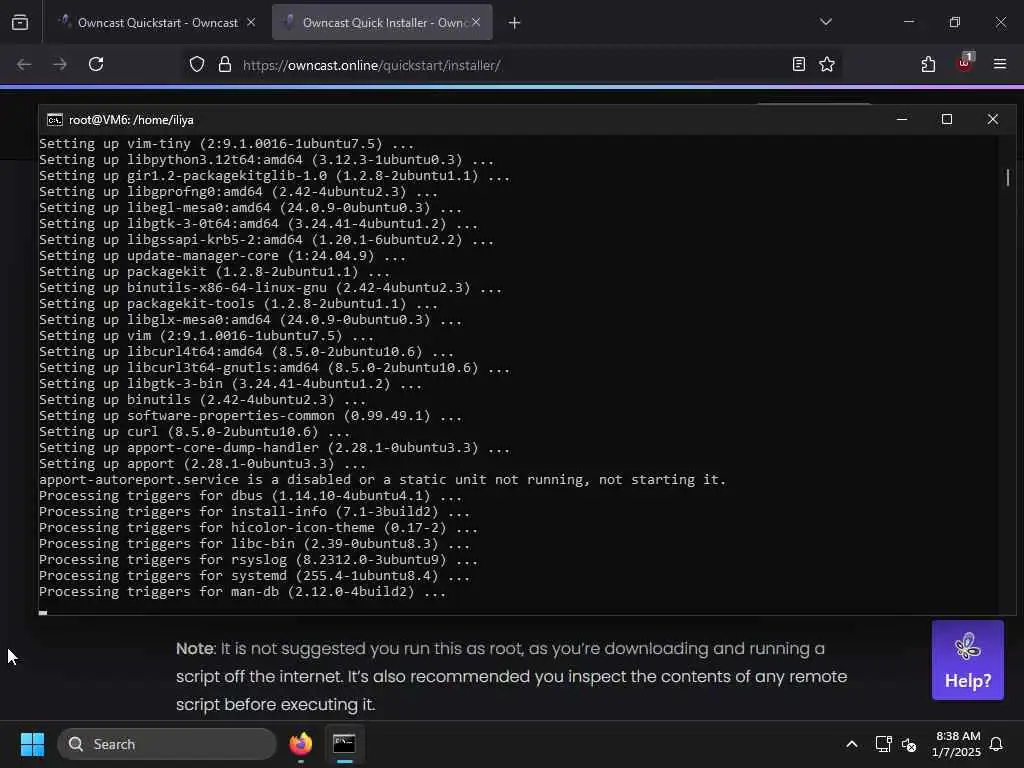Image resolution: width=1024 pixels, height=768 pixels.
Task: Click 'Setting up curl (8.5.0-2ubuntu10.6)' line
Action: pyautogui.click(x=194, y=432)
